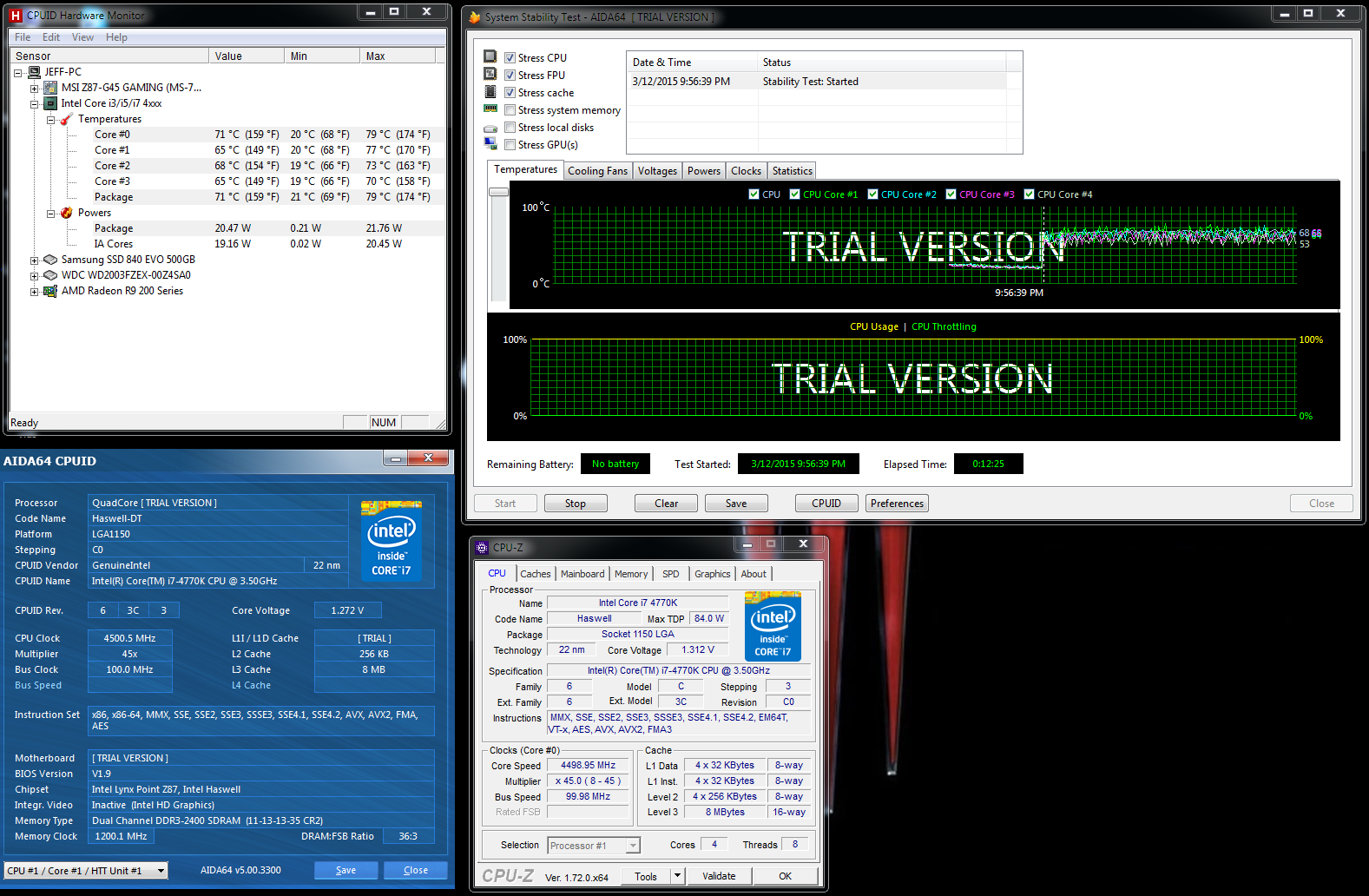Click the temperature graph vertical slider handle

499,191
